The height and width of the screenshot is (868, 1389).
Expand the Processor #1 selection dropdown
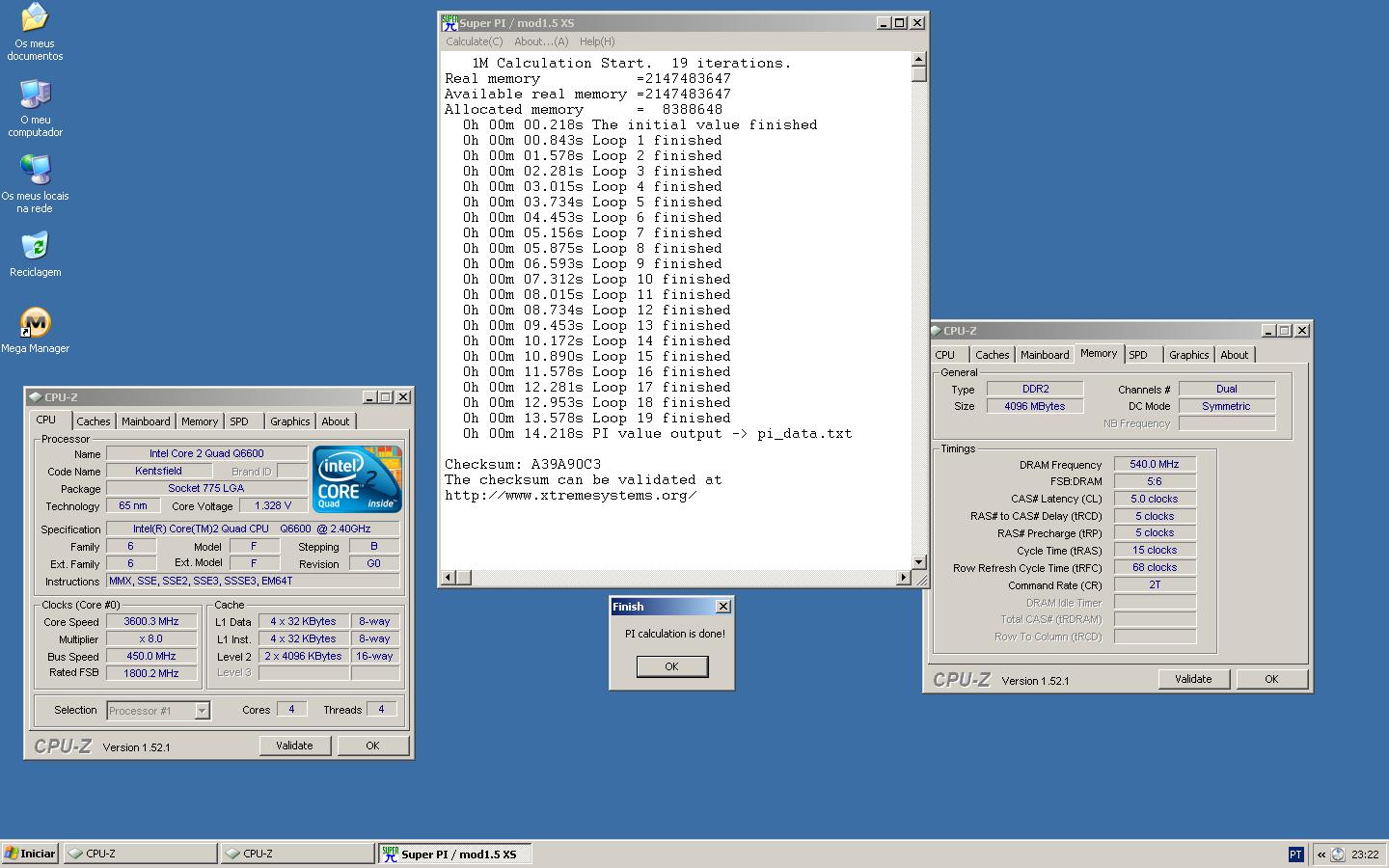click(202, 711)
